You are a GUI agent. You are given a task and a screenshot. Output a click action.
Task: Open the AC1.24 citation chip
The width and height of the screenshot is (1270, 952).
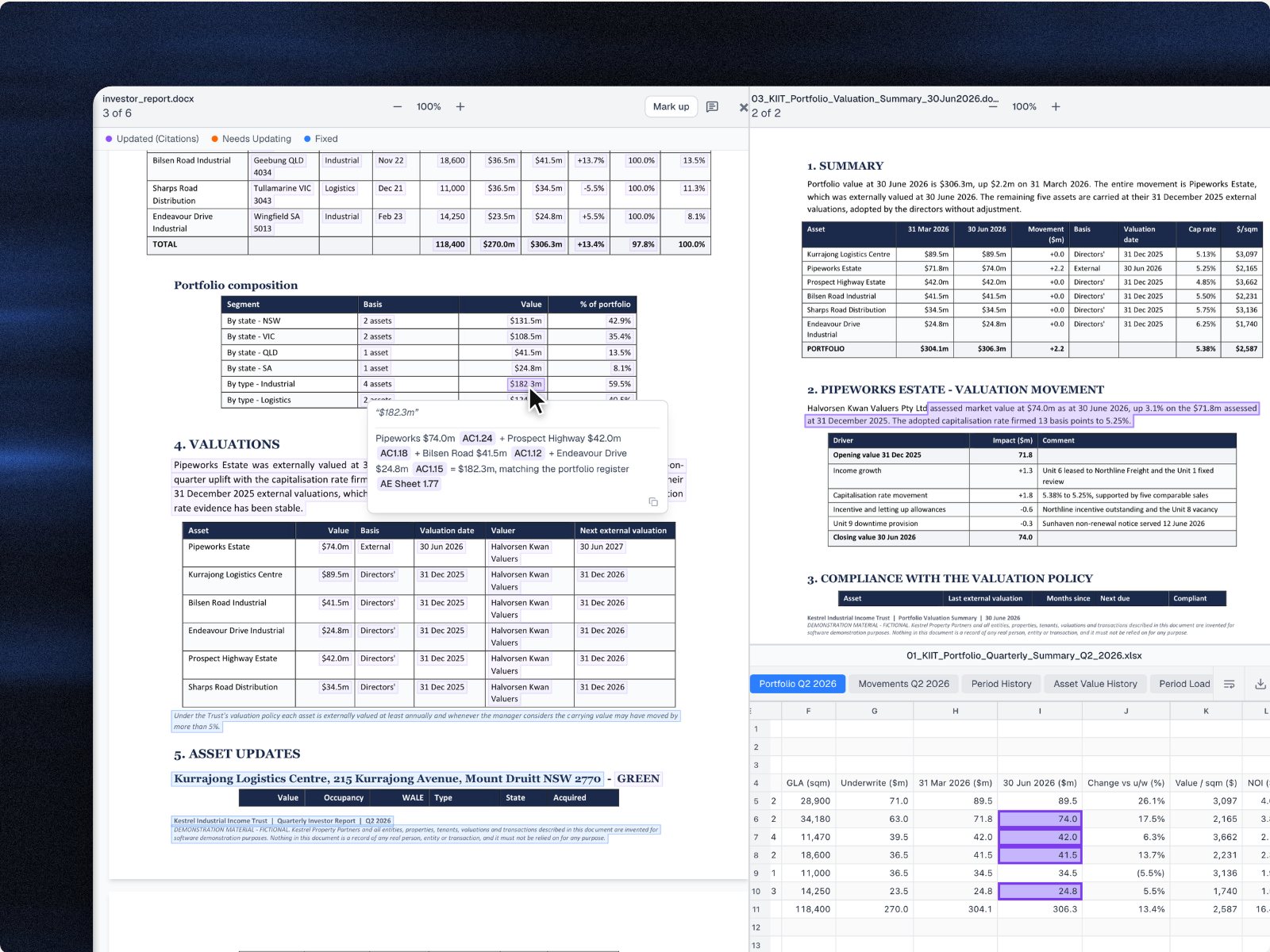477,438
